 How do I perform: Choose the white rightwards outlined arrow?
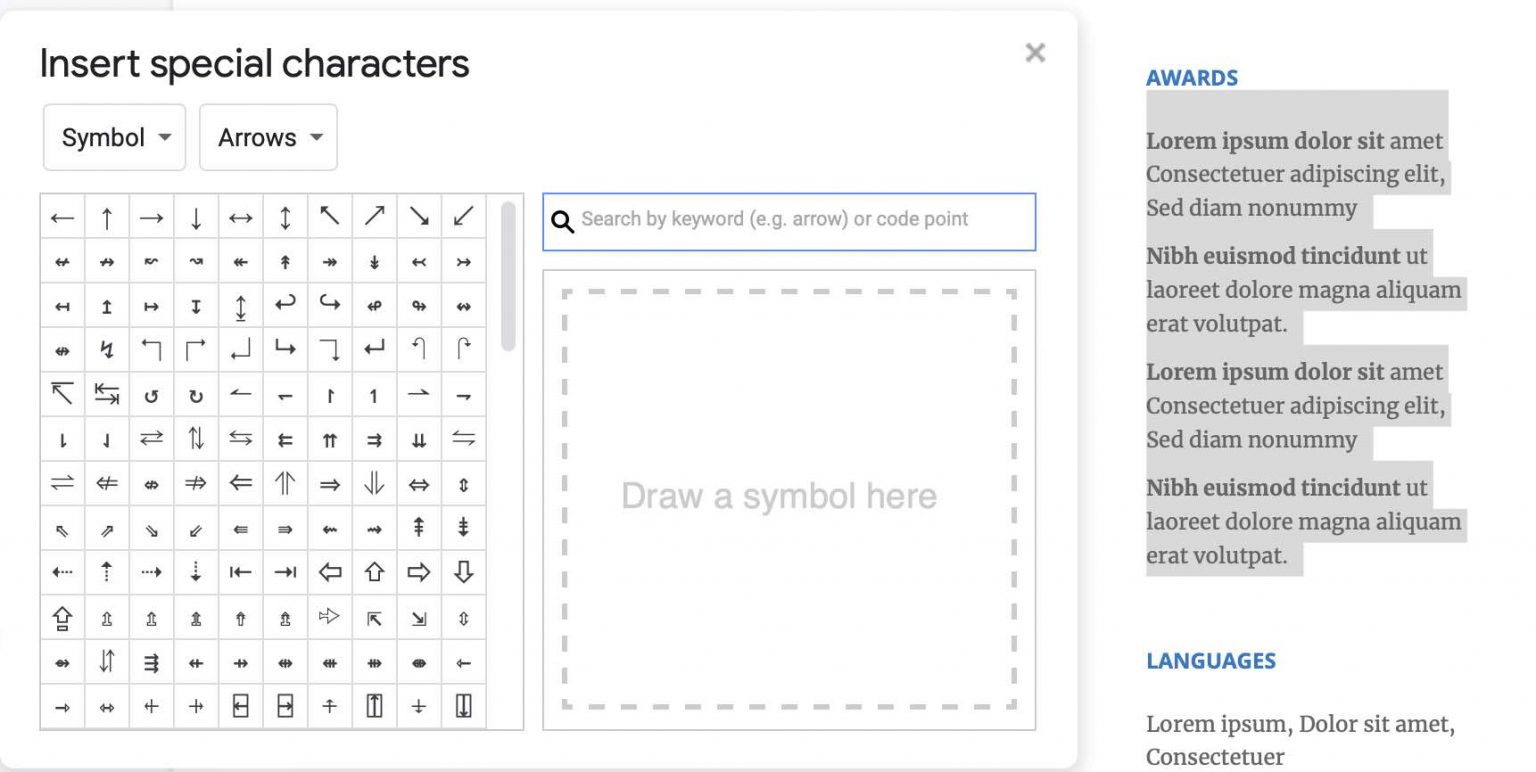418,573
